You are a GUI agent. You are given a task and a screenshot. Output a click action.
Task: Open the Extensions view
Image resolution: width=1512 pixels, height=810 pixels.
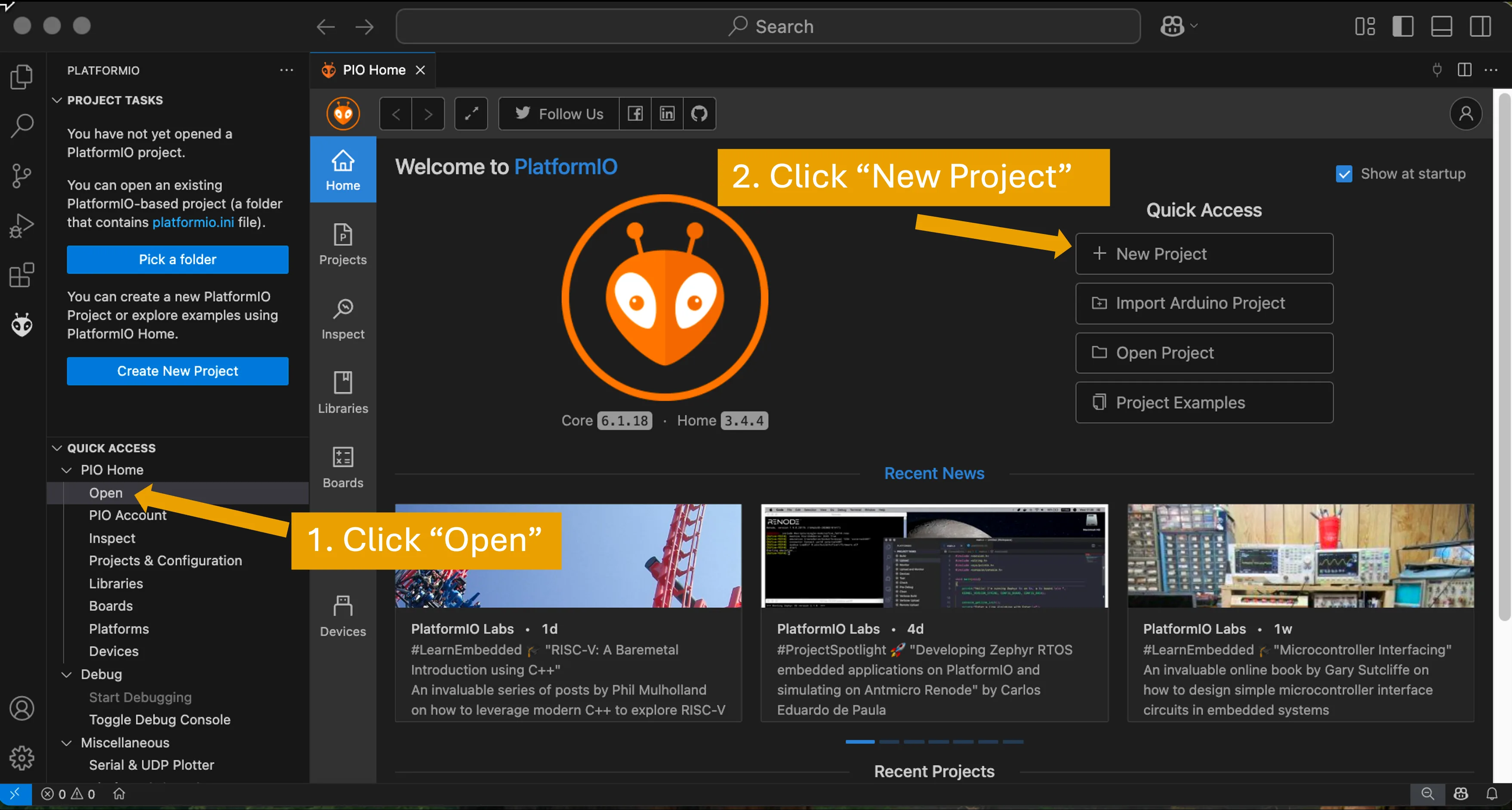click(x=22, y=275)
